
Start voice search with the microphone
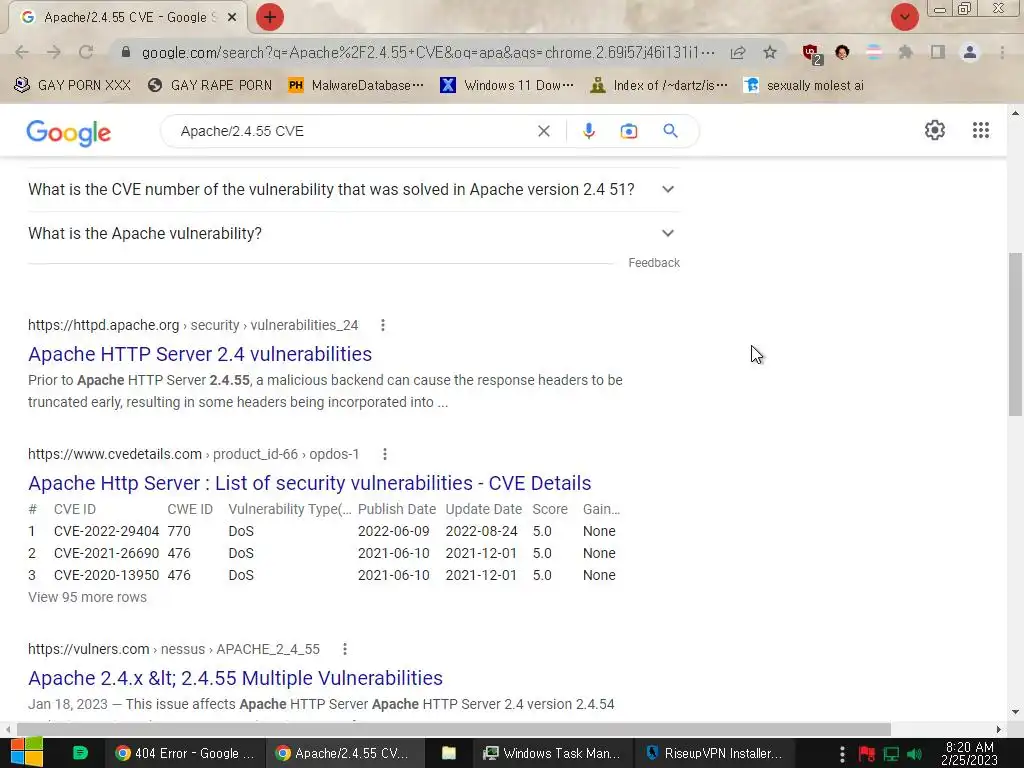click(x=588, y=131)
